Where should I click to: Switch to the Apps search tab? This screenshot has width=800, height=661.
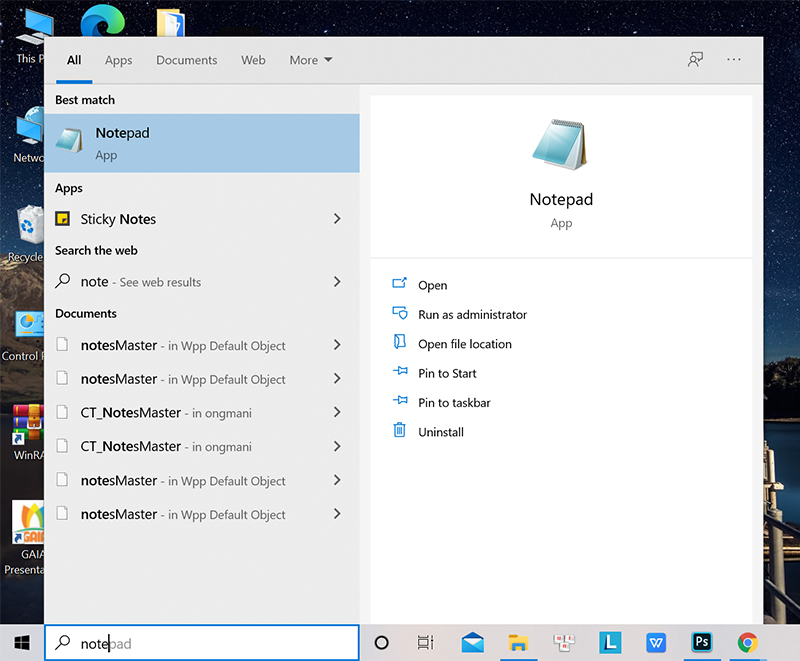pyautogui.click(x=118, y=60)
